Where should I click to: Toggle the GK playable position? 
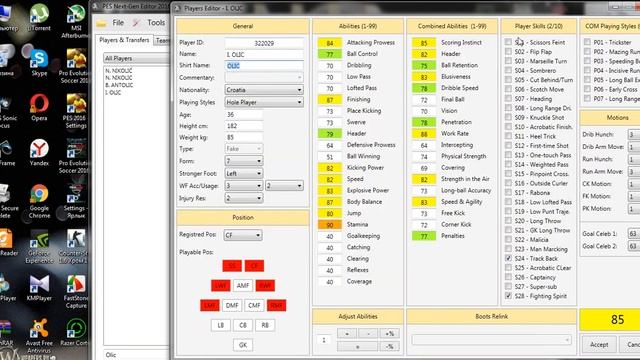click(x=243, y=345)
